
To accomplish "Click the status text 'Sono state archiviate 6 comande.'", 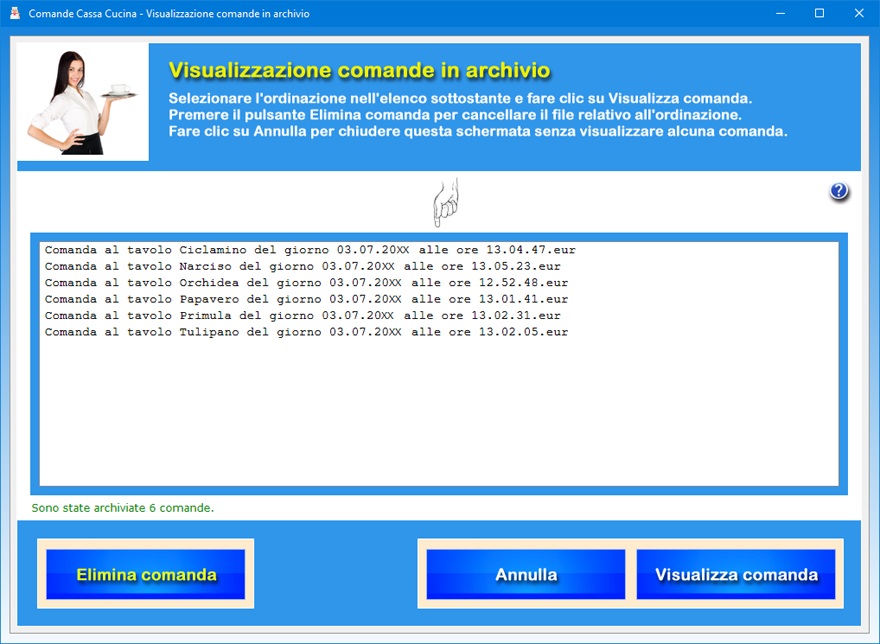I will tap(123, 508).
